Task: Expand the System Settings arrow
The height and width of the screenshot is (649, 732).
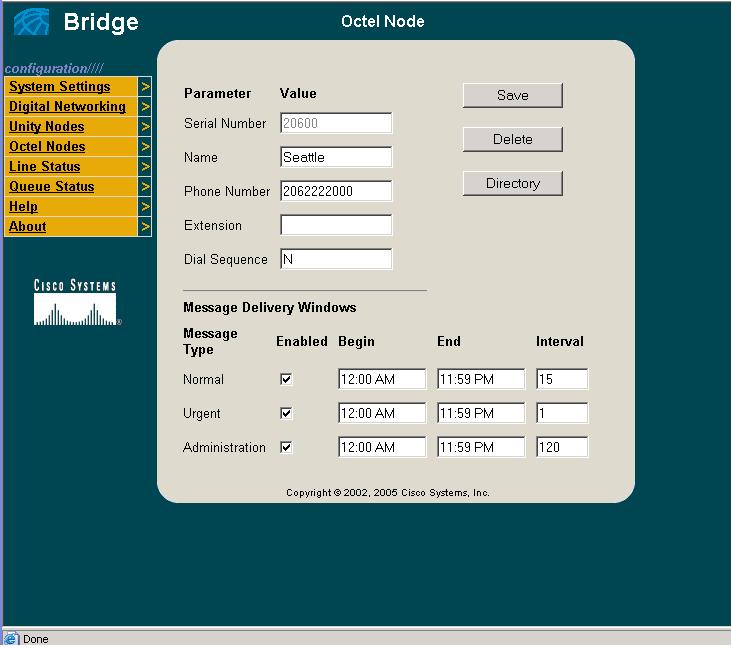Action: click(x=145, y=87)
